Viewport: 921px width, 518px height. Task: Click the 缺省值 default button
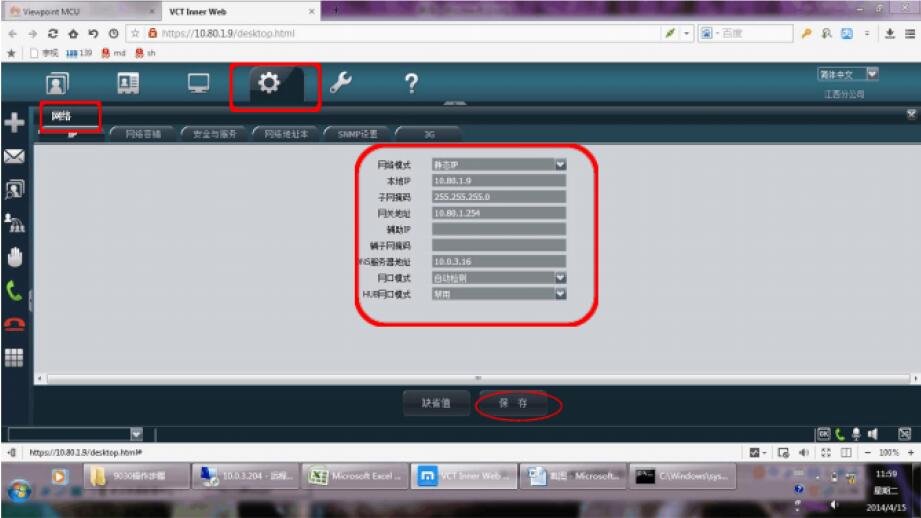[435, 403]
